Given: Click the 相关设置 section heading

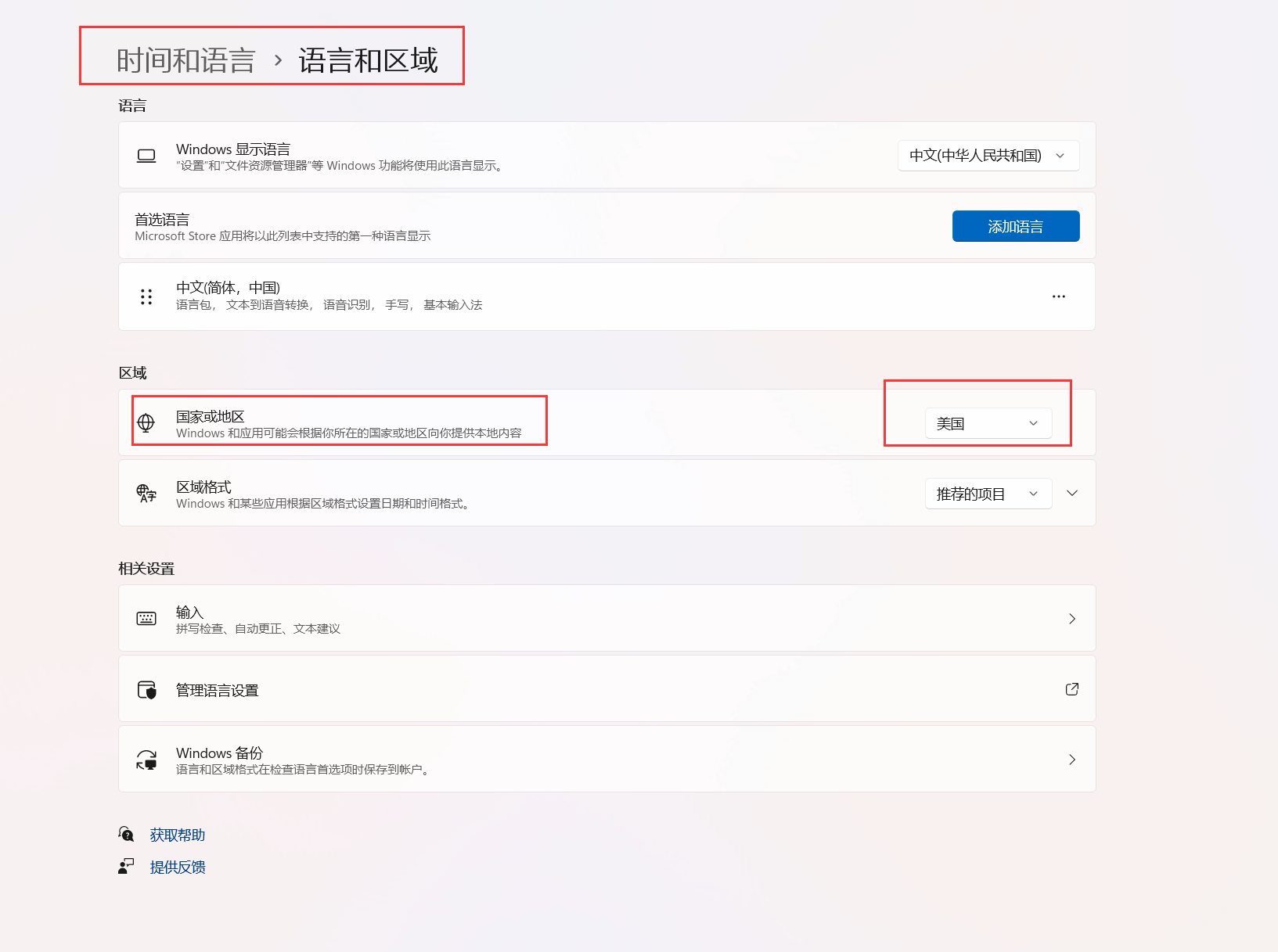Looking at the screenshot, I should pos(146,569).
